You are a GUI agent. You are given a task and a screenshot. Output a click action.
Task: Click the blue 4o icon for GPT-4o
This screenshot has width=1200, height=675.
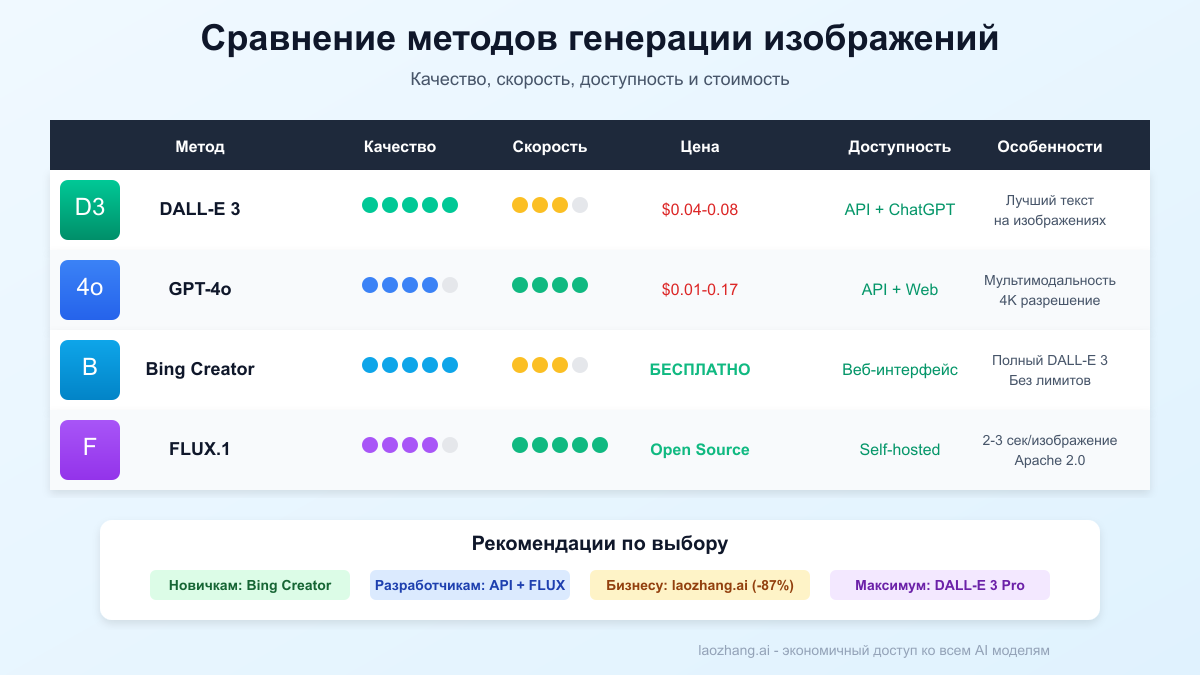click(x=89, y=290)
